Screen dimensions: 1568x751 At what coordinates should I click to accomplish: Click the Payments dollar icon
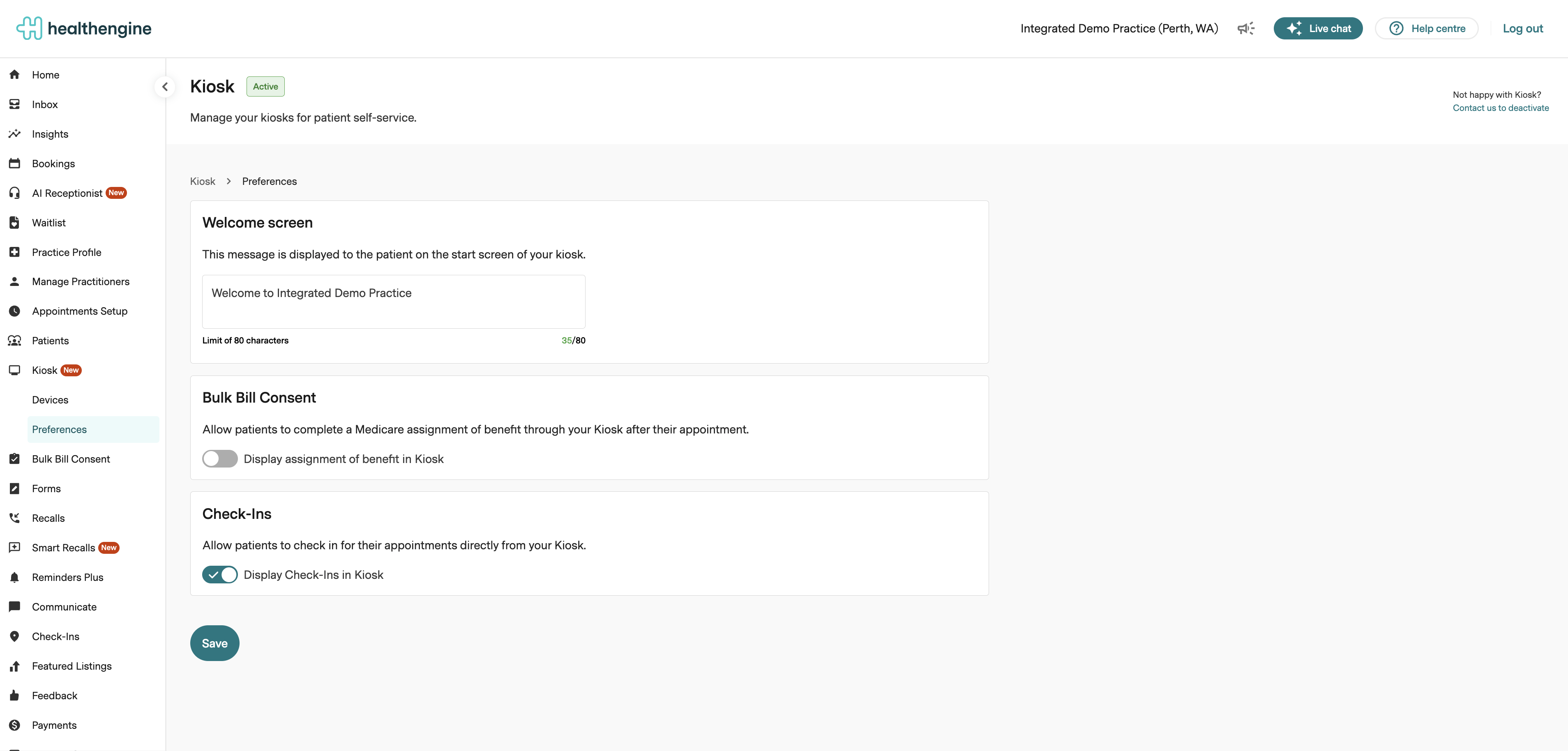point(15,726)
